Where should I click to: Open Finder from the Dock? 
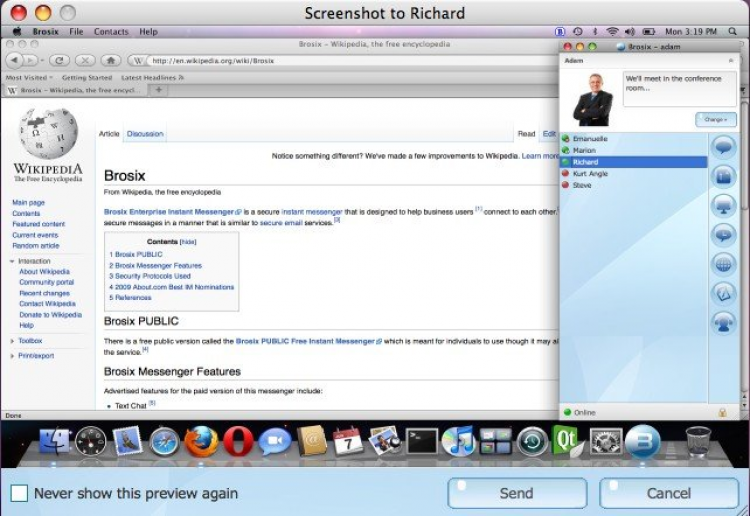54,441
